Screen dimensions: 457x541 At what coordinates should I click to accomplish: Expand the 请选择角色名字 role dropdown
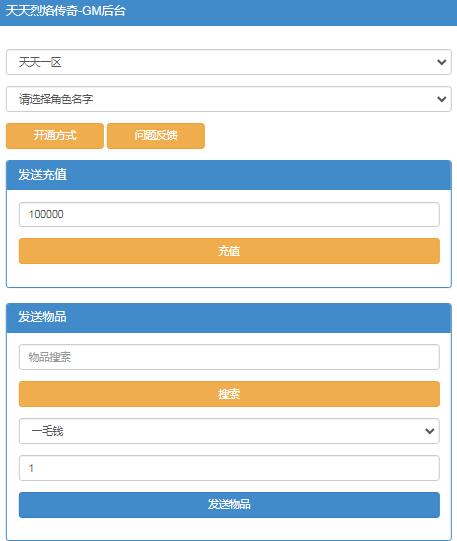[x=229, y=99]
